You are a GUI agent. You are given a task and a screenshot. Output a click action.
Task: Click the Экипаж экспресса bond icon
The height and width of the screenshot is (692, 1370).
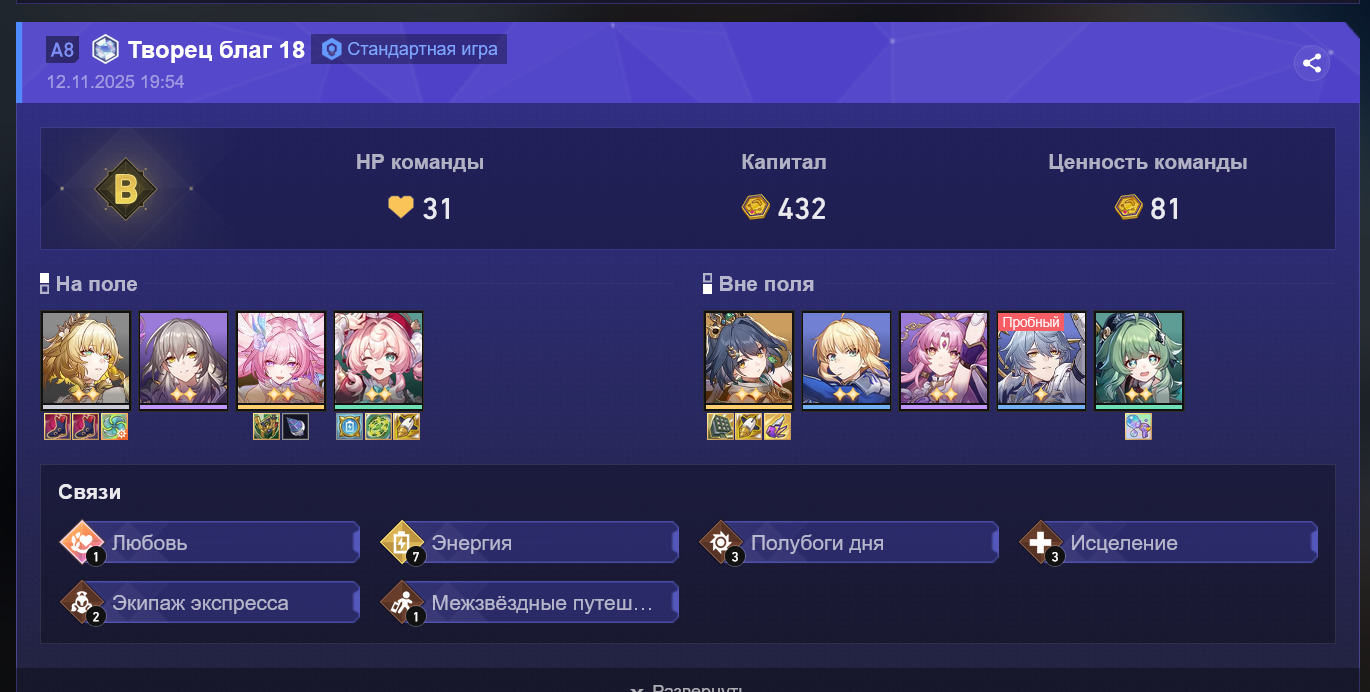[82, 603]
